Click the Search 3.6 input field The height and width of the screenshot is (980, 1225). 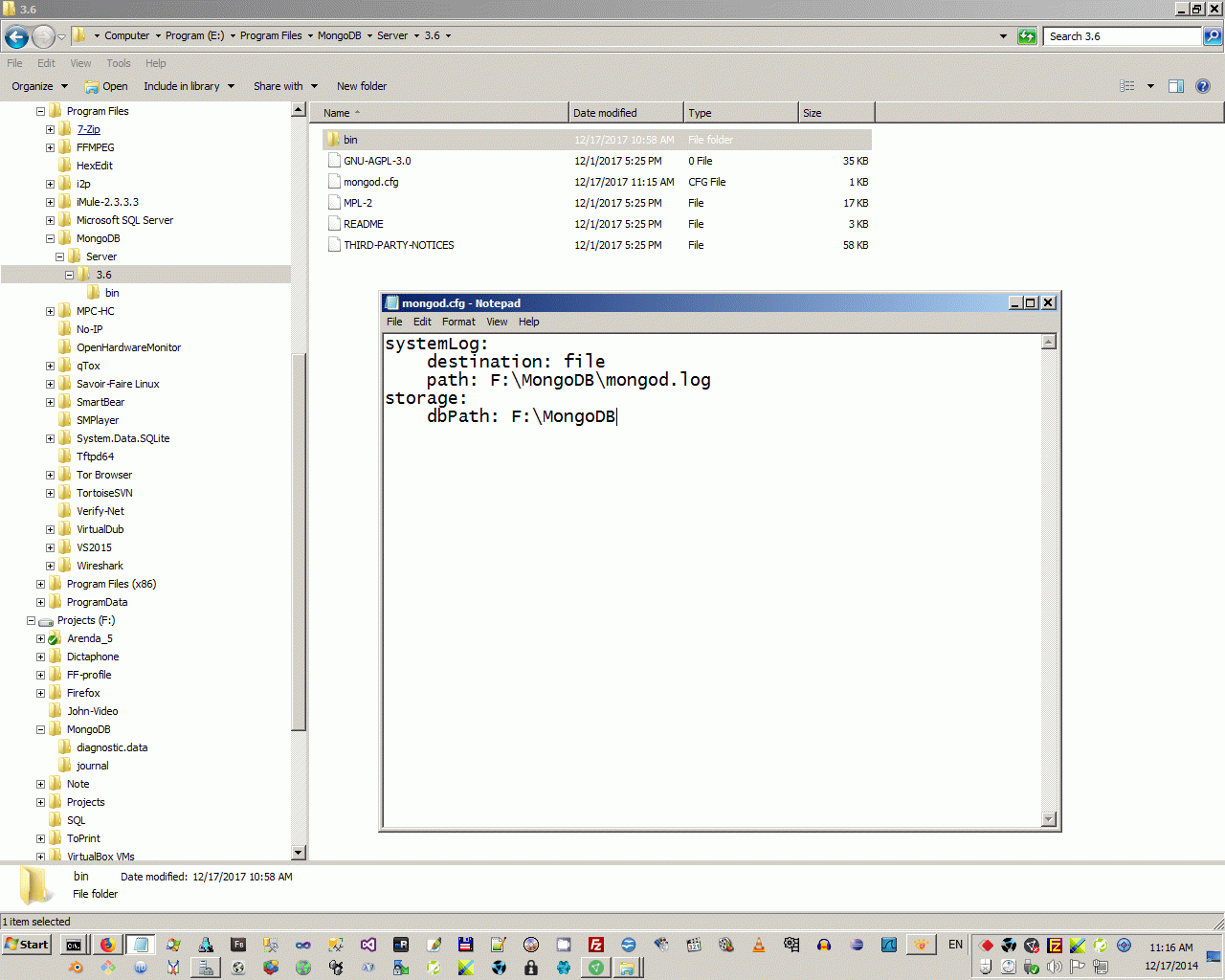(1123, 36)
